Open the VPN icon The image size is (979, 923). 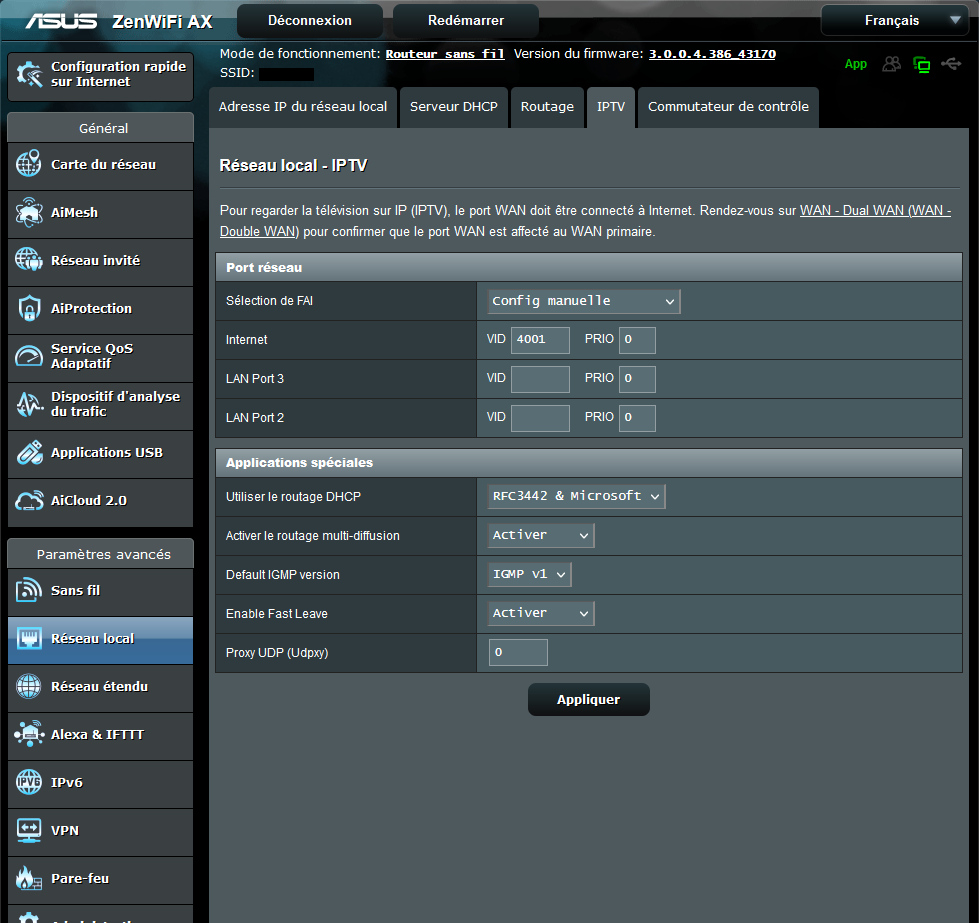29,830
